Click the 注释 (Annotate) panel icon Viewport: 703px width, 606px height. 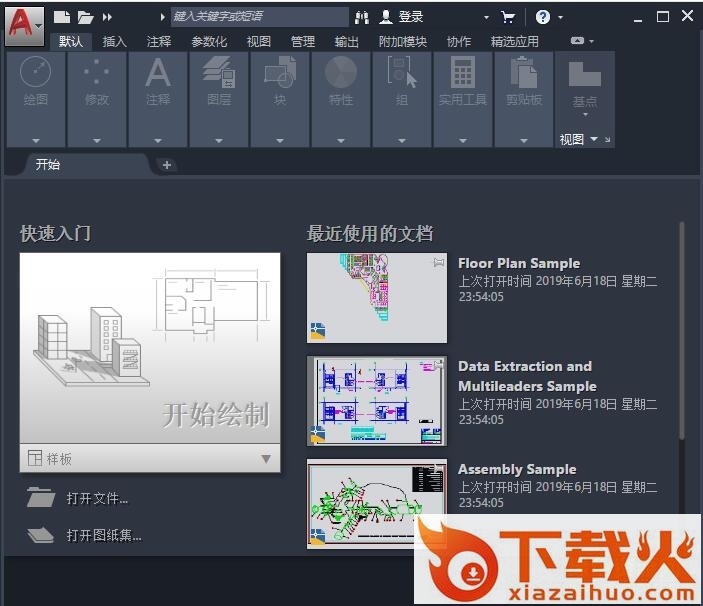click(x=158, y=74)
